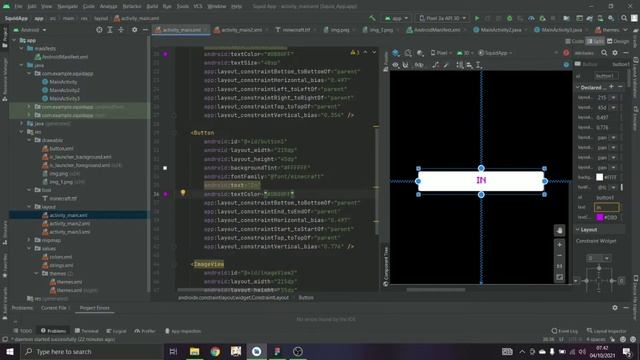Open the Pixel 3a API 30 device dropdown
This screenshot has height=360, width=640.
point(442,18)
